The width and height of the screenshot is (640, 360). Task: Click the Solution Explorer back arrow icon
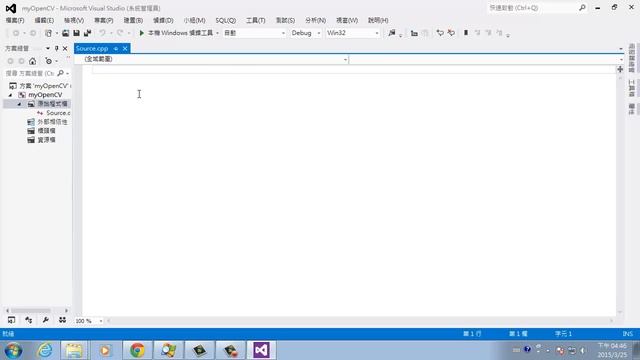(11, 61)
